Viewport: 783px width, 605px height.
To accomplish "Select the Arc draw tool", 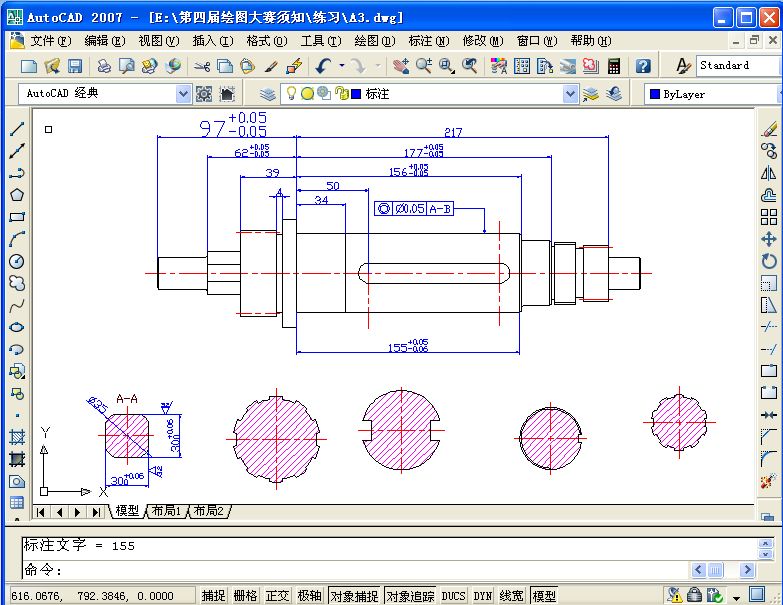I will (17, 239).
